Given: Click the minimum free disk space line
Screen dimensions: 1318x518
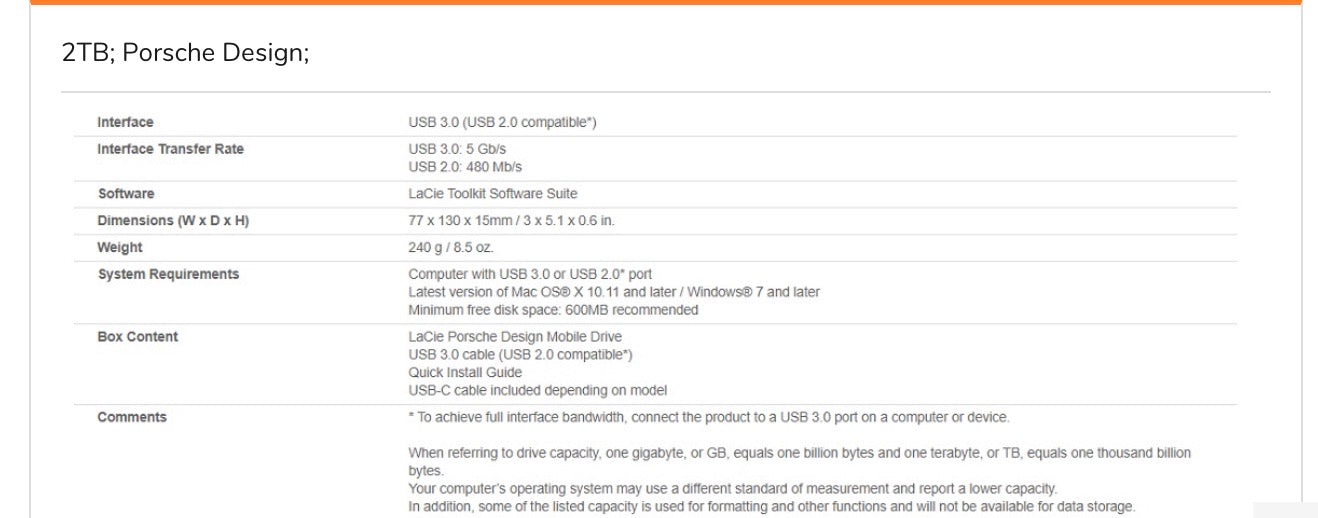Looking at the screenshot, I should point(553,310).
